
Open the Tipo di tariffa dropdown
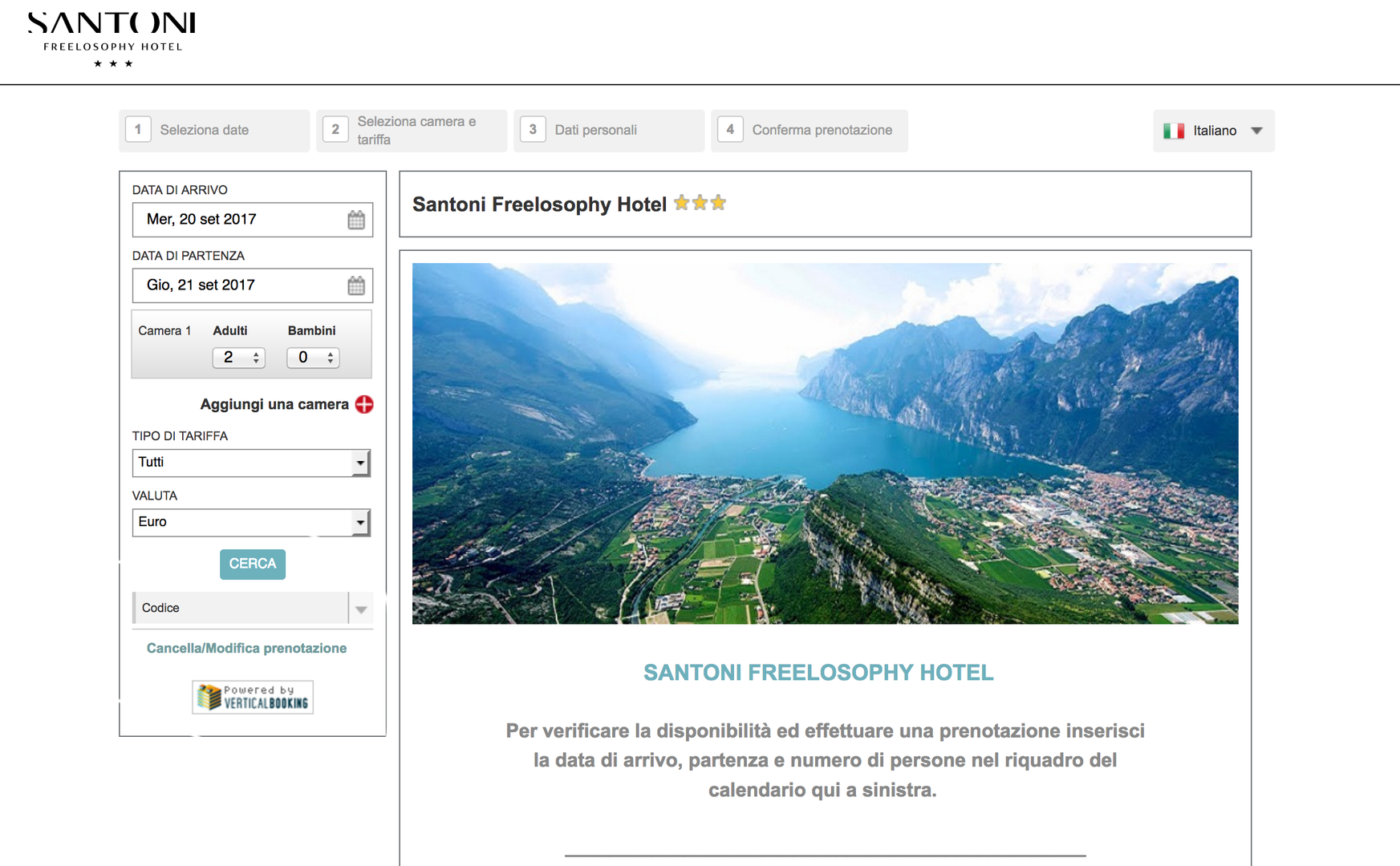(251, 463)
